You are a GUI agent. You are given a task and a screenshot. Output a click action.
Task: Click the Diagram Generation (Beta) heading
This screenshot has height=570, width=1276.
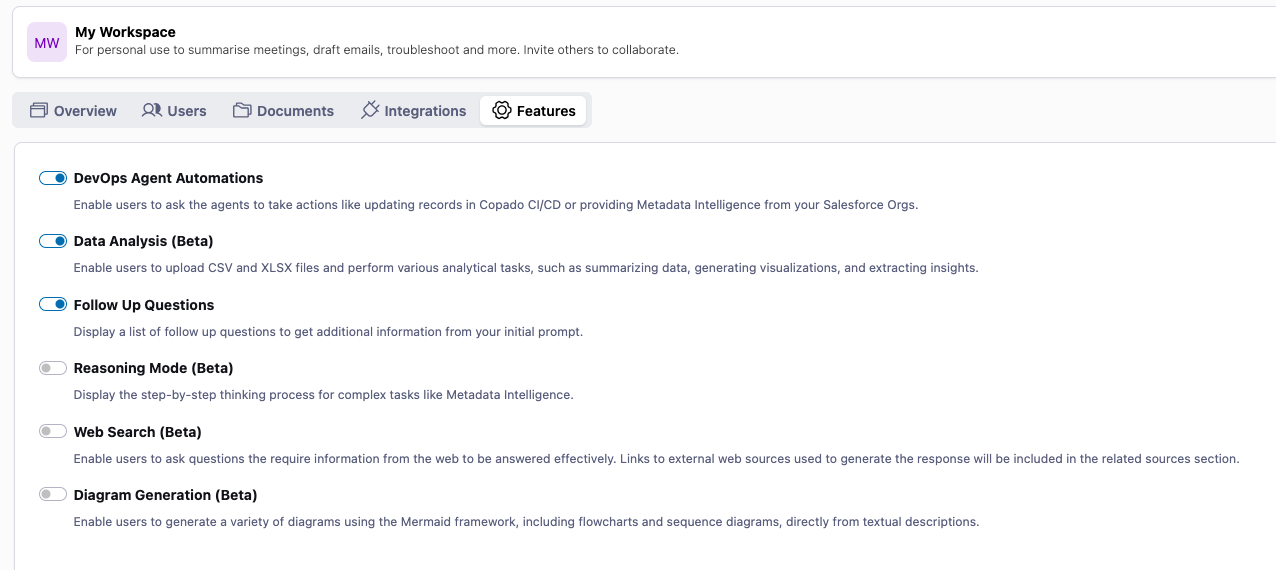click(165, 495)
